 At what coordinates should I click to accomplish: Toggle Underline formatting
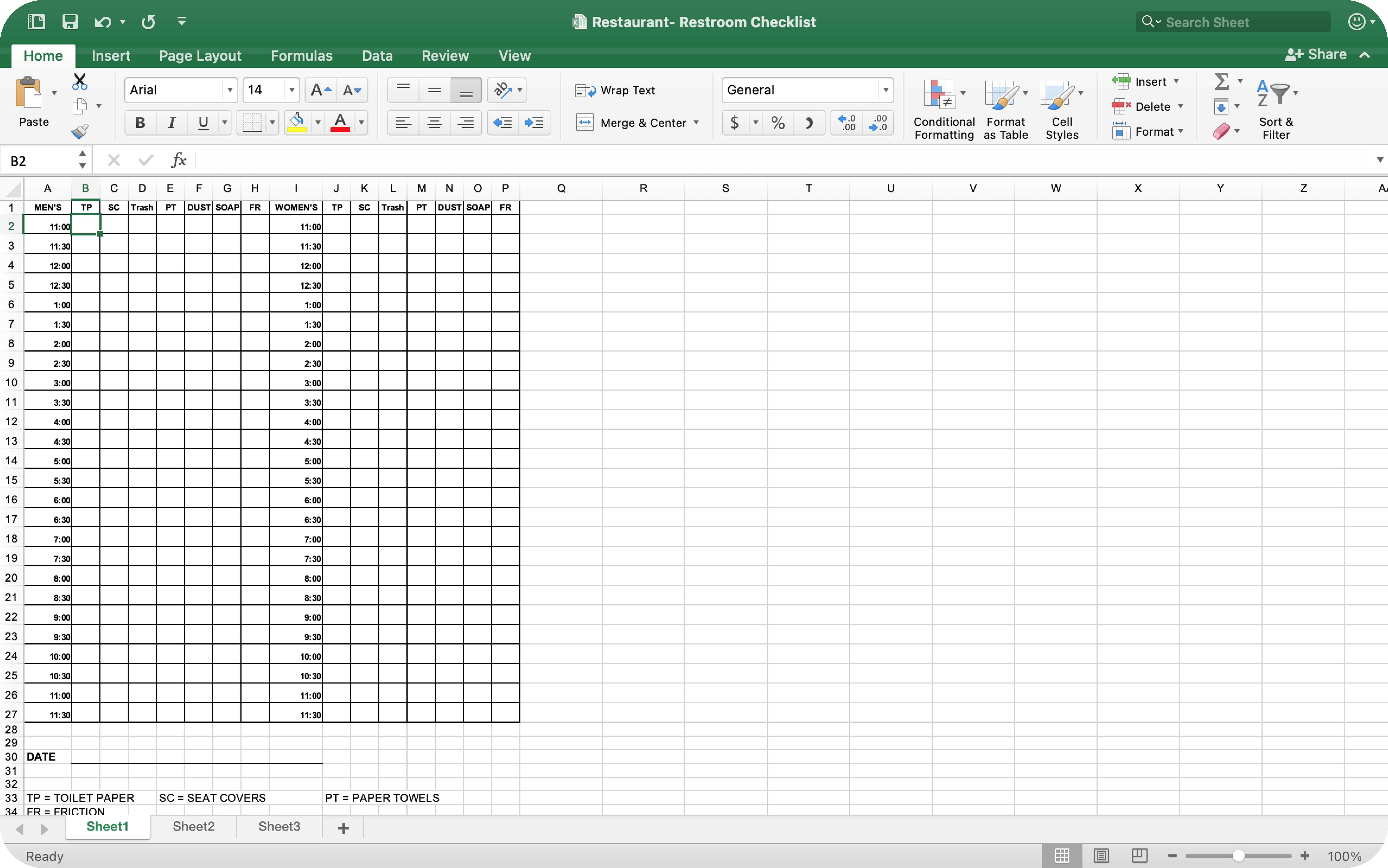[x=203, y=123]
